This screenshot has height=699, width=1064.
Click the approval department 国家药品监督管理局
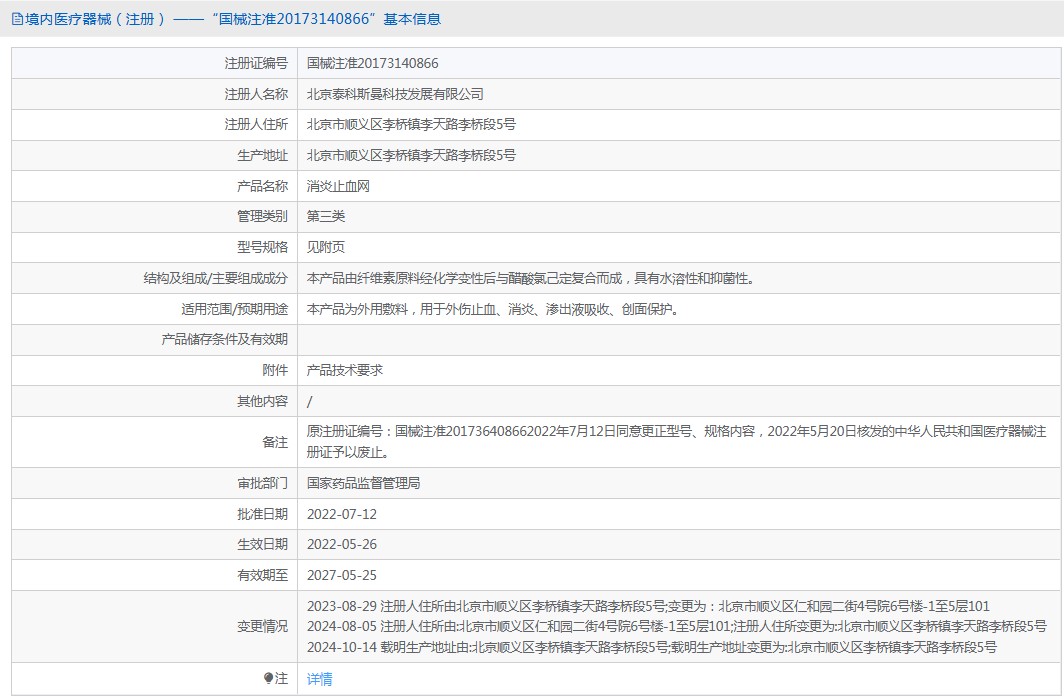[363, 483]
